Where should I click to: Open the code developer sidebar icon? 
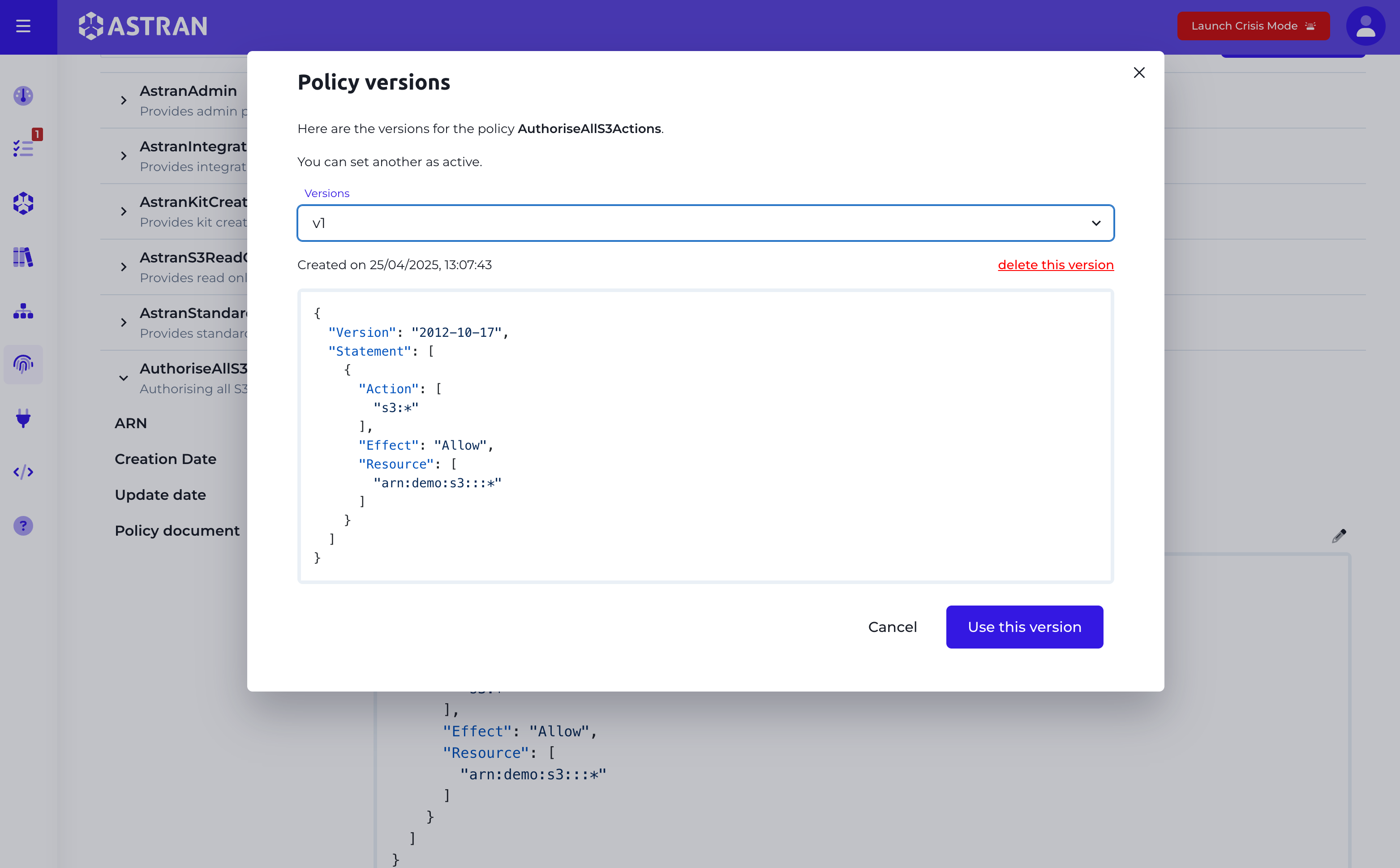click(x=23, y=472)
